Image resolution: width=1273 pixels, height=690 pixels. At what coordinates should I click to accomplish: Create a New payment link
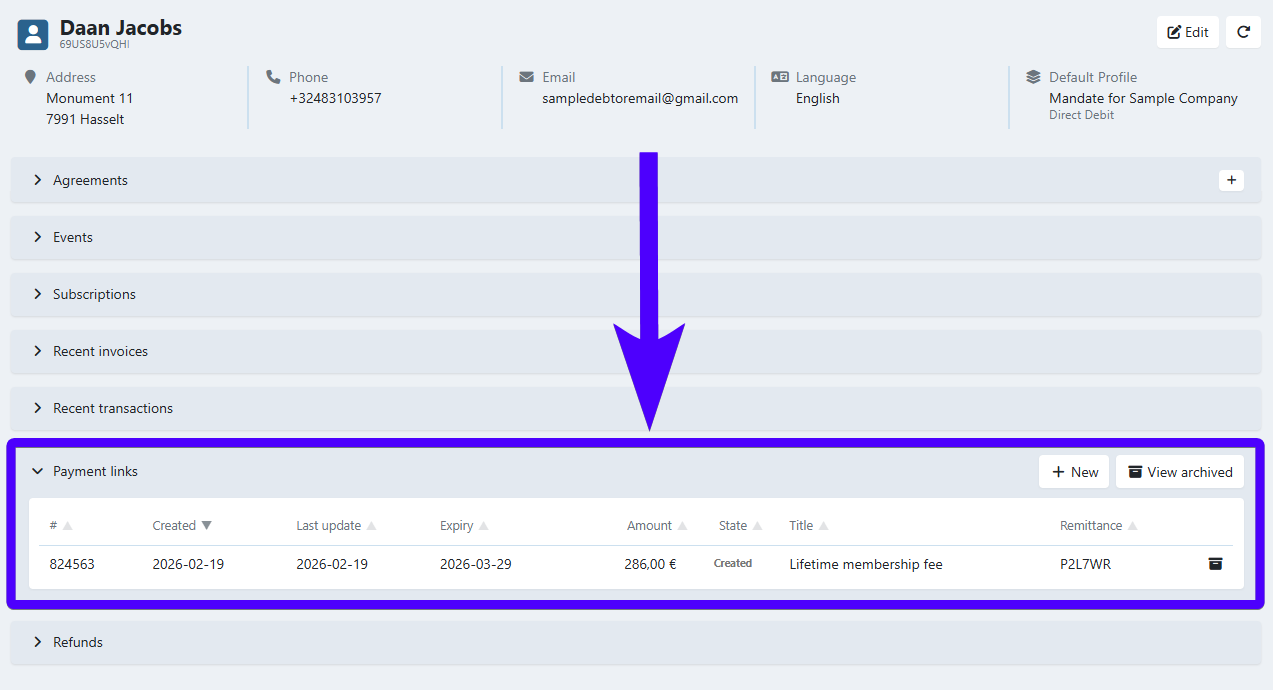(1074, 472)
